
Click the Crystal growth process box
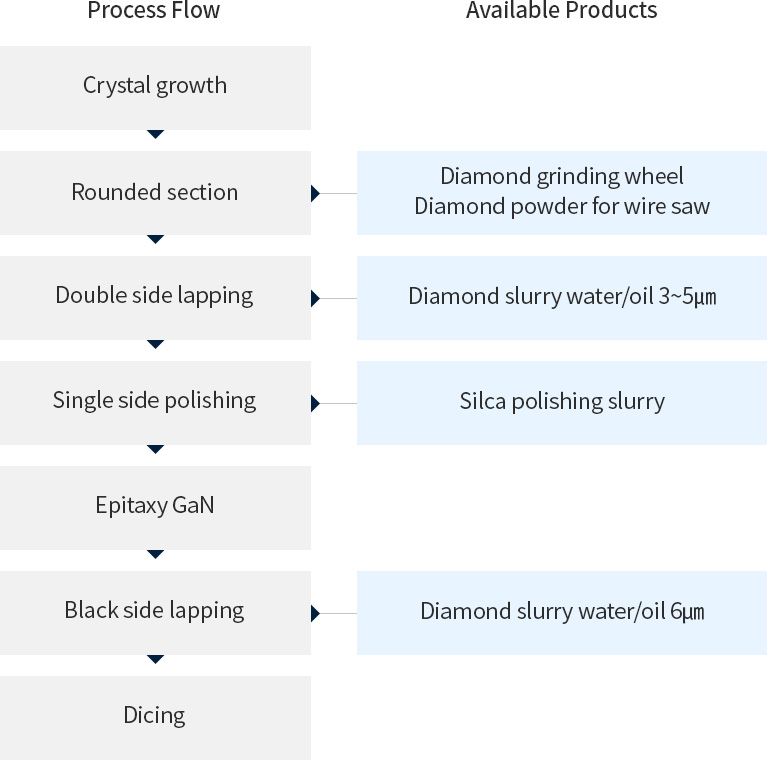coord(155,88)
